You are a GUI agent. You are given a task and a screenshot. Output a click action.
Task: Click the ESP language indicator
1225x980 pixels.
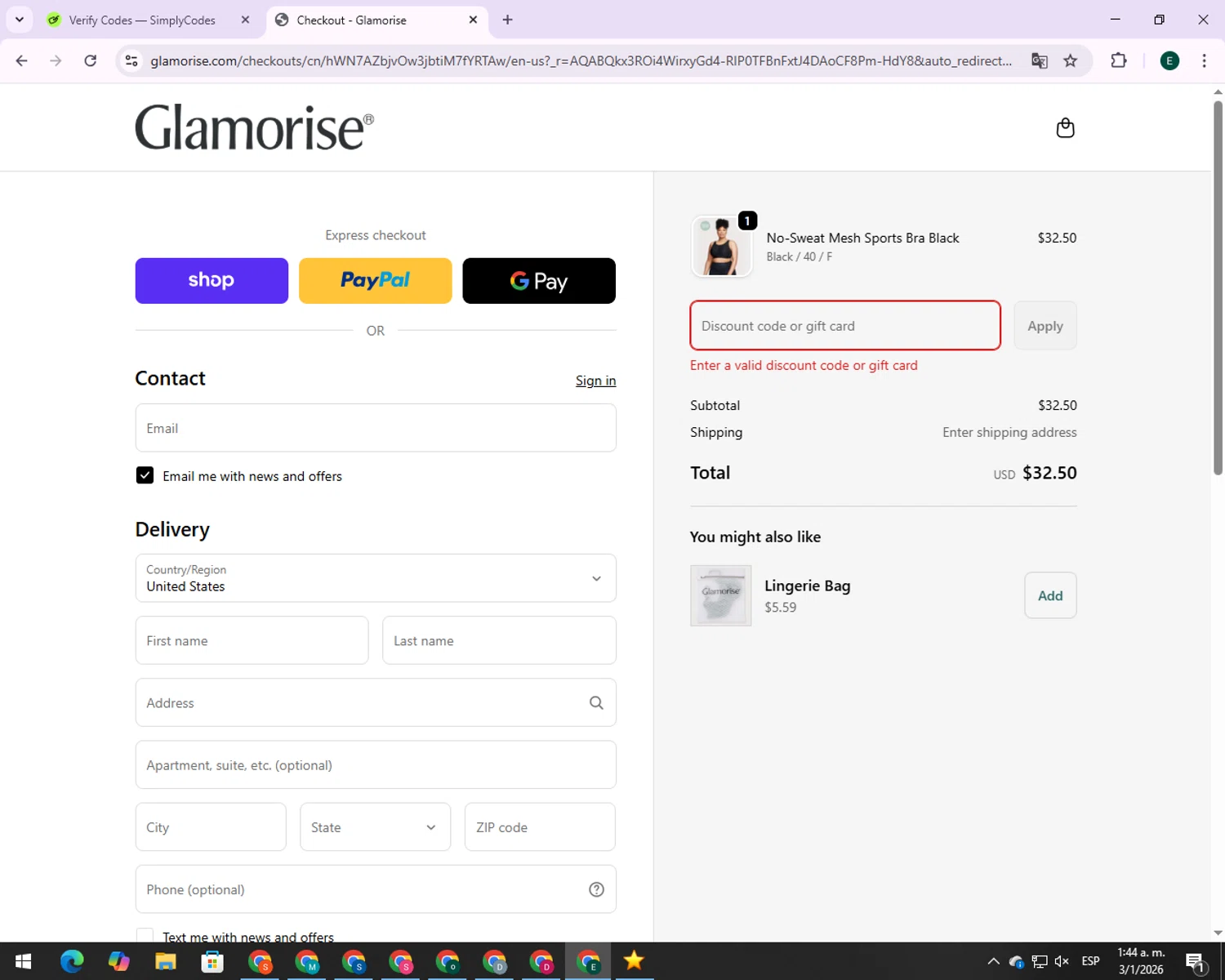click(x=1090, y=961)
